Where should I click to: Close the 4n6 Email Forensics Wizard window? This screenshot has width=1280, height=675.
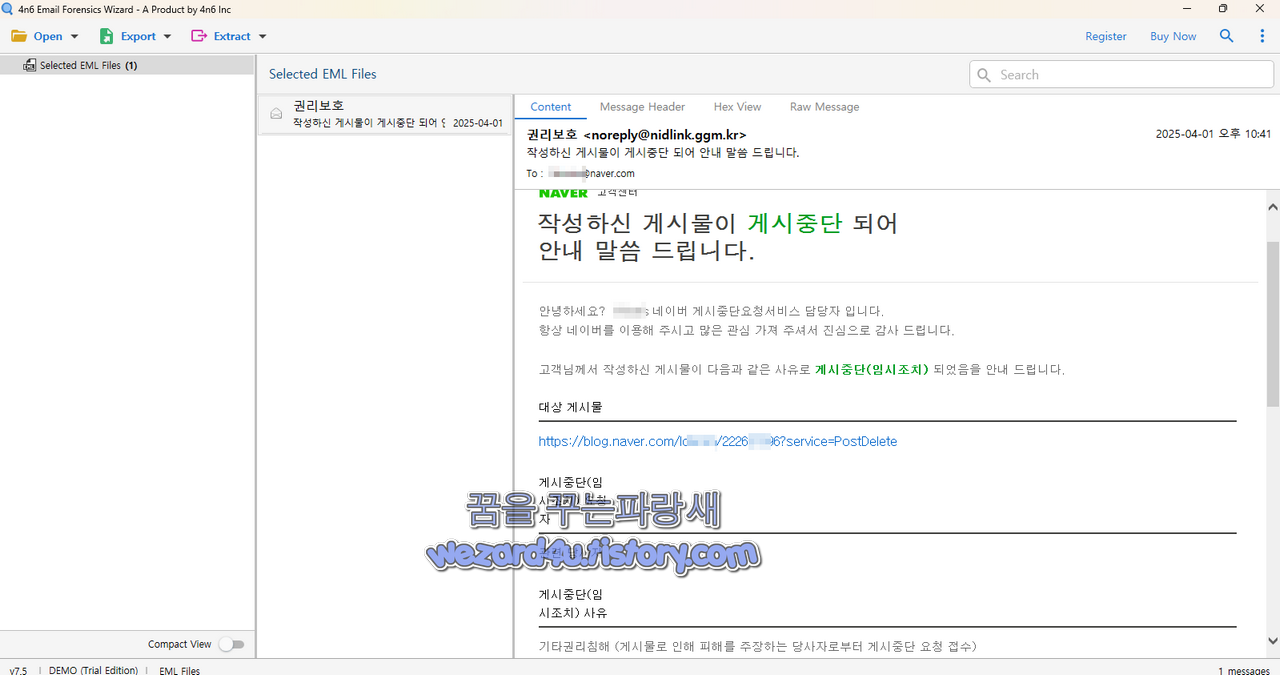click(1260, 9)
